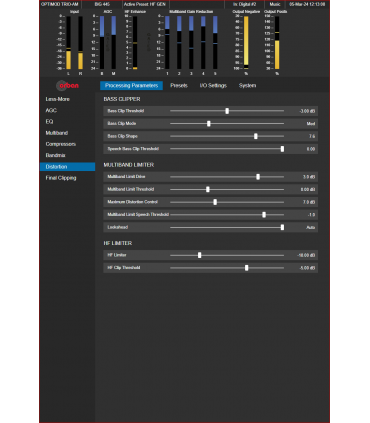Screen dimensions: 370x423
Task: Click the Input level meter L bar
Action: pos(69,43)
